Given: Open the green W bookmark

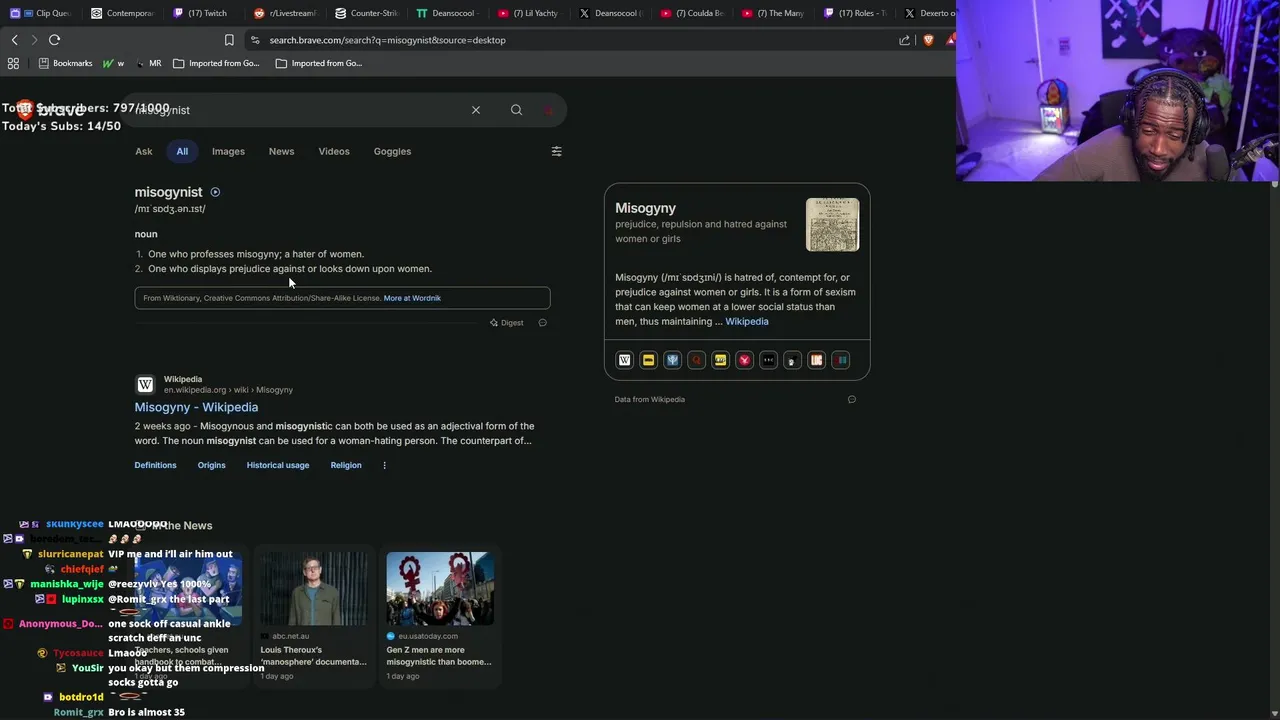Looking at the screenshot, I should coord(113,63).
